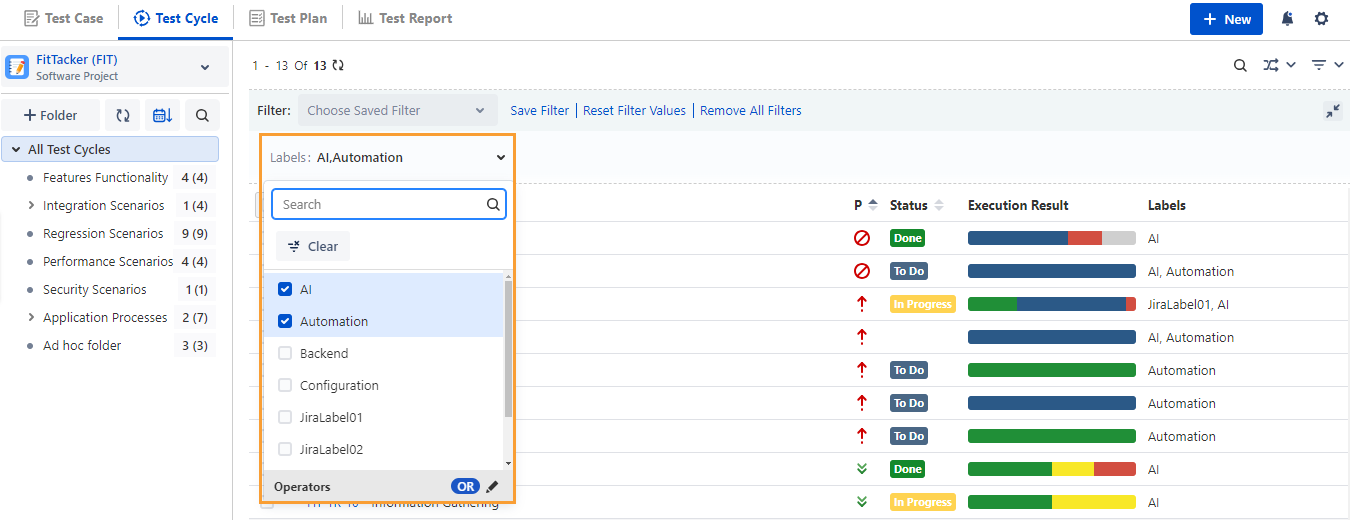The width and height of the screenshot is (1350, 520).
Task: Open the Choose Saved Filter dropdown
Action: point(397,110)
